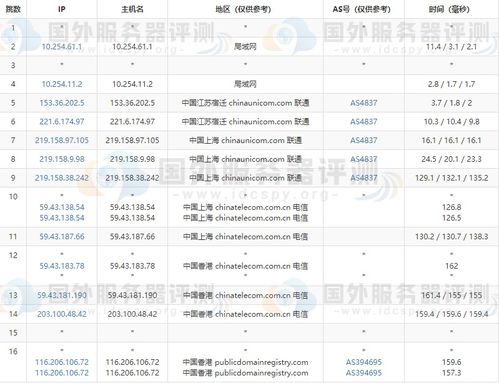Select timing value 161.4 / 155 / 155
This screenshot has width=499, height=383.
pyautogui.click(x=451, y=295)
